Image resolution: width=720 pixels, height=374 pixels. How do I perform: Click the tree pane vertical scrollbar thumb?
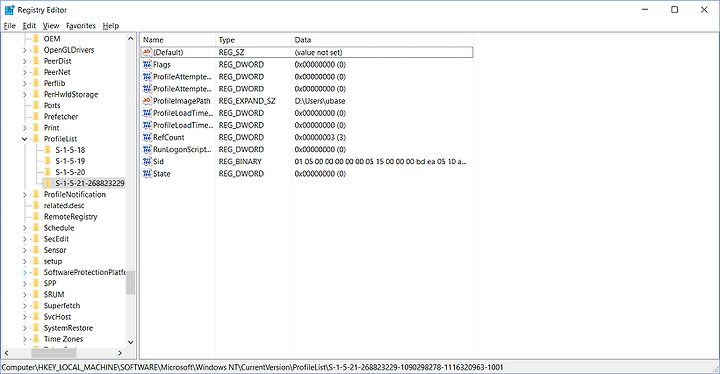tap(130, 283)
